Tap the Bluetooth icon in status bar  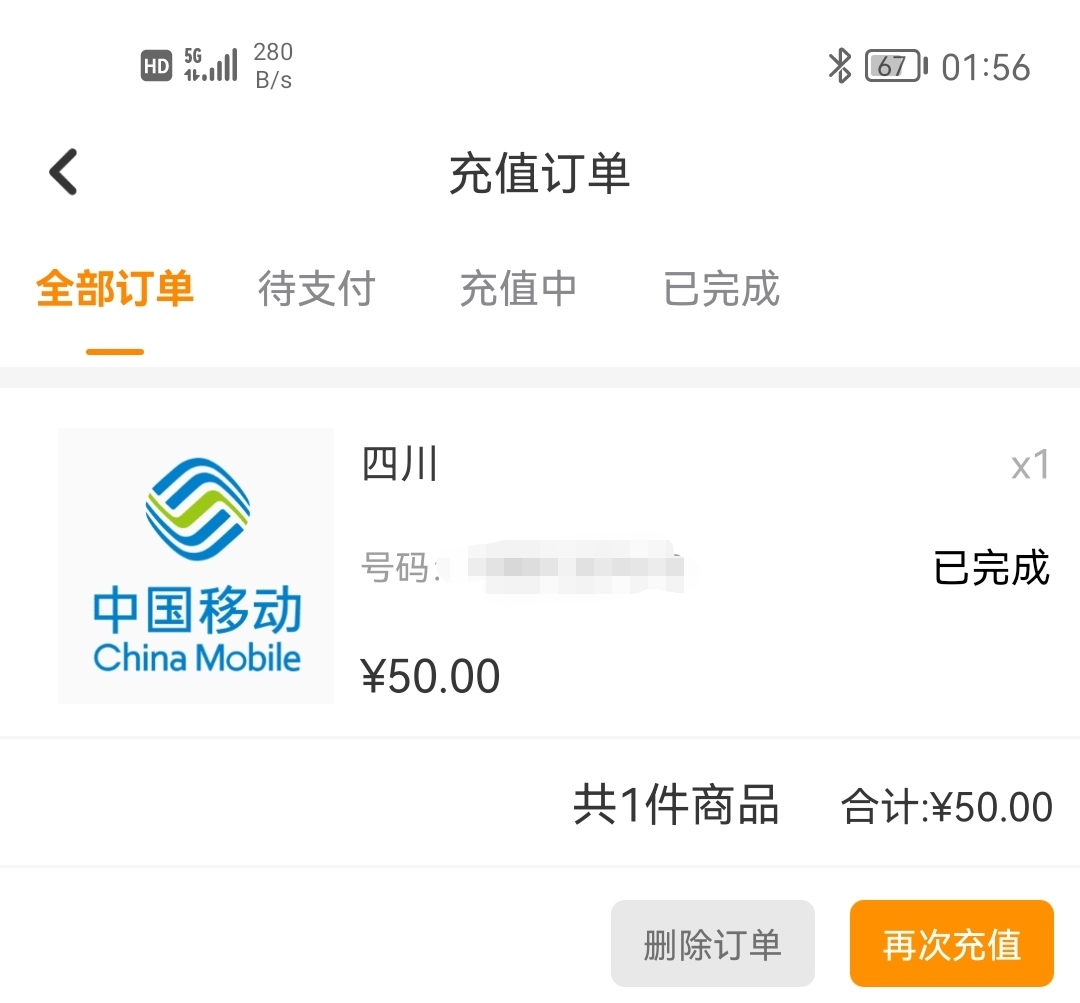pos(840,66)
